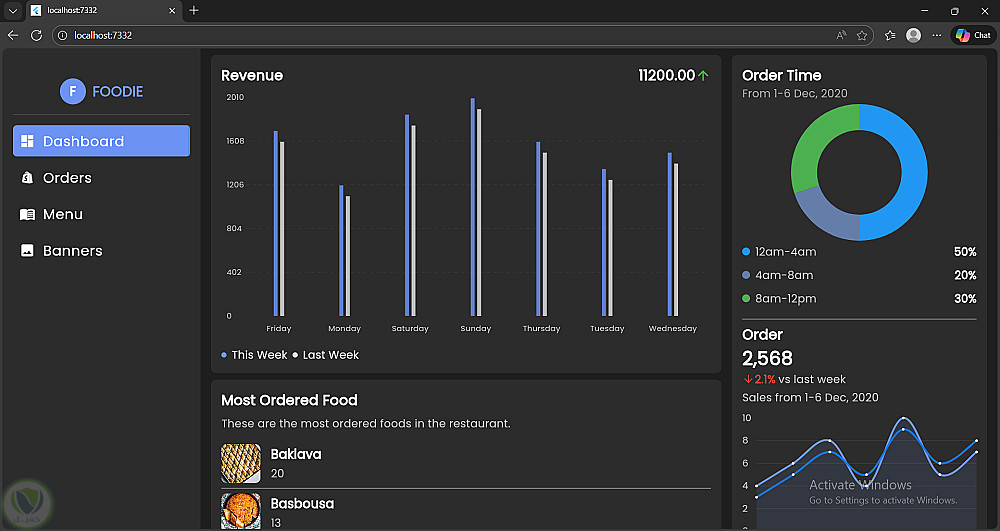The image size is (1000, 531).
Task: Click the FOODIE logo avatar
Action: (72, 91)
